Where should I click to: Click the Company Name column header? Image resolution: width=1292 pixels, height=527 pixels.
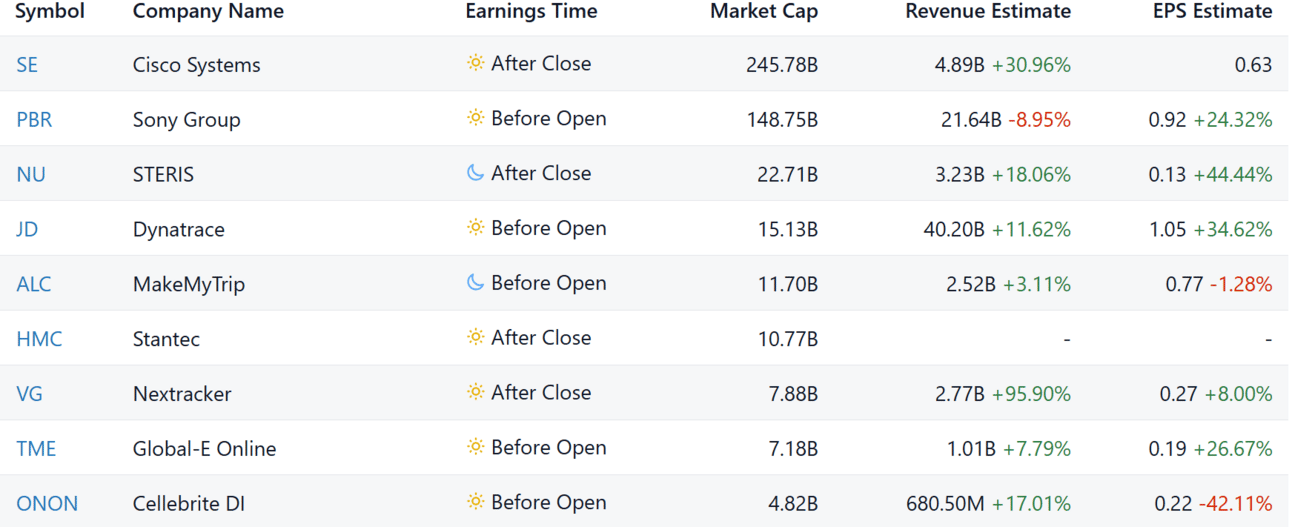click(208, 12)
